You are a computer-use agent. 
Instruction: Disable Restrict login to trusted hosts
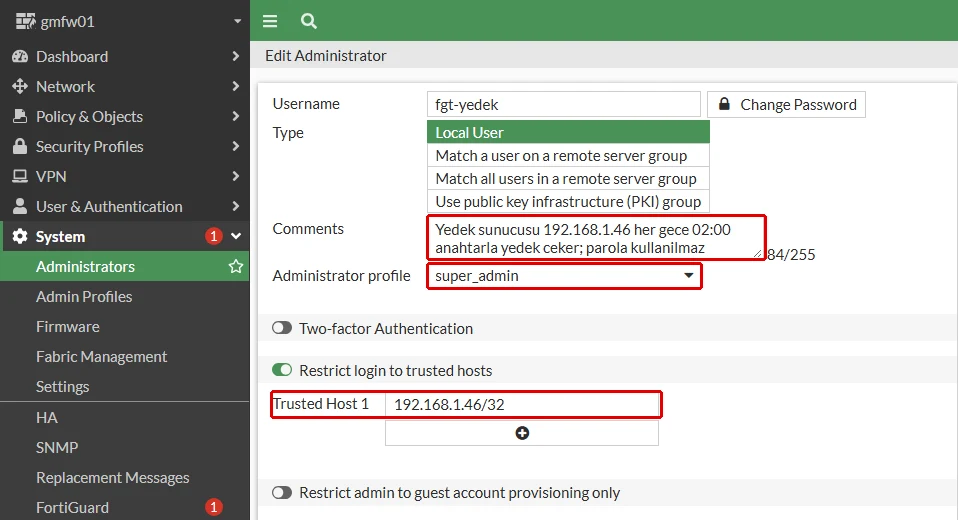pyautogui.click(x=282, y=370)
